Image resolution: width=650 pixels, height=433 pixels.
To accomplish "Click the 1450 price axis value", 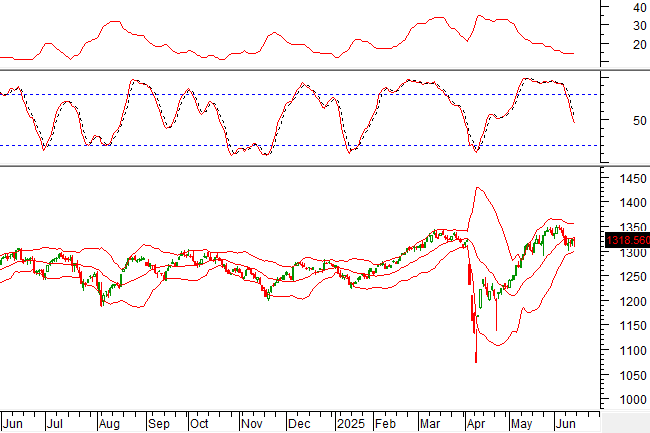I will pos(633,179).
